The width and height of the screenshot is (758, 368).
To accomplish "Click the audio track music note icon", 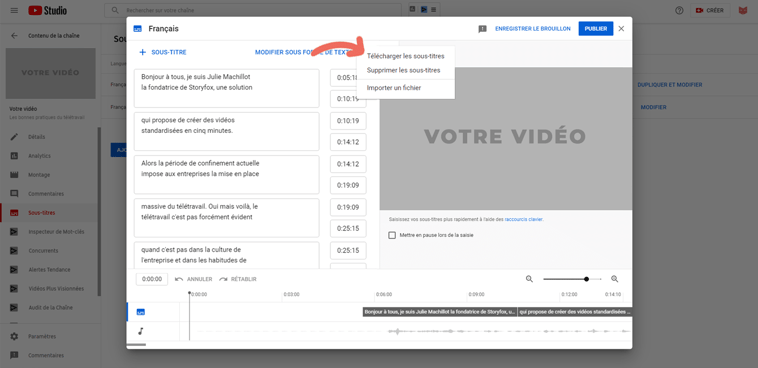I will tap(141, 331).
